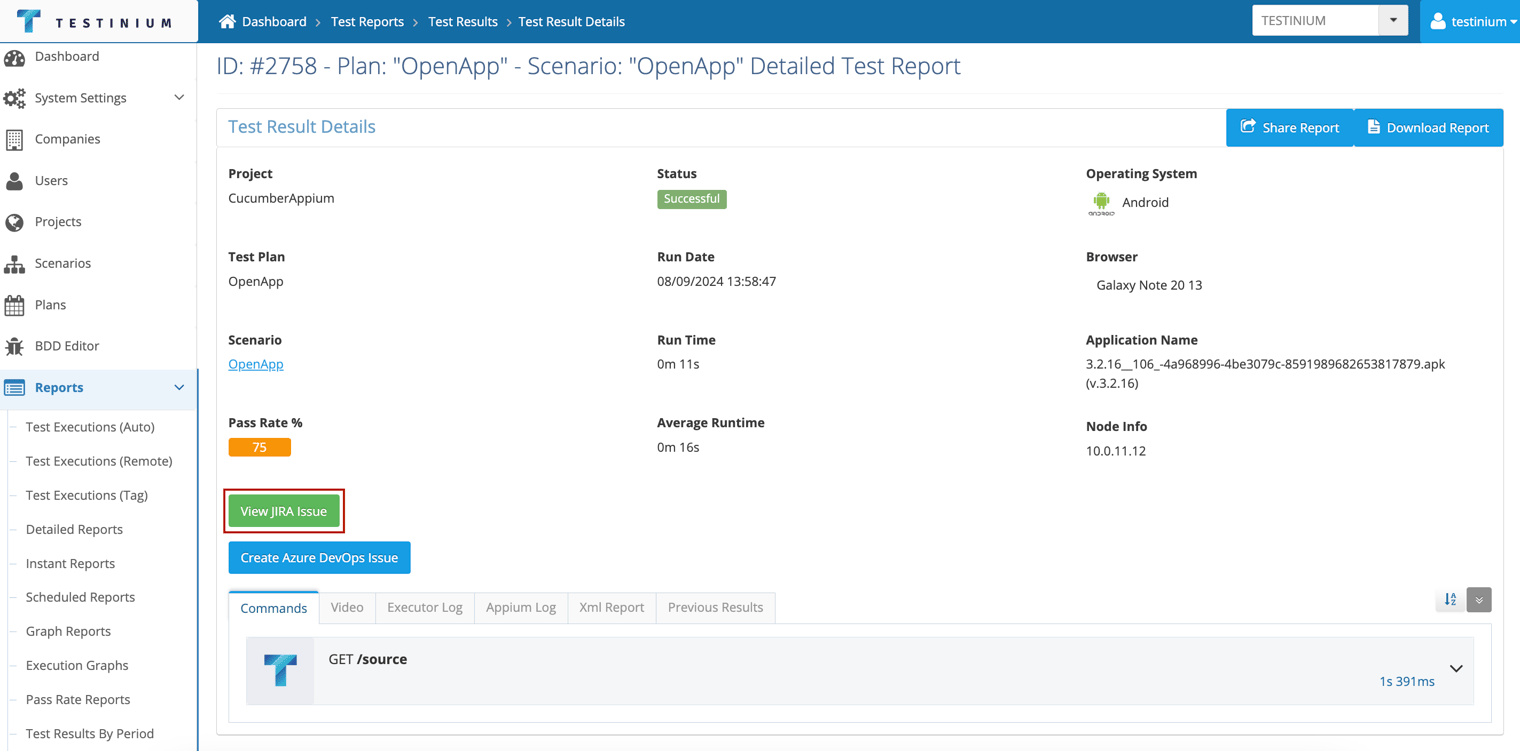
Task: Open Plans calendar icon
Action: [14, 305]
